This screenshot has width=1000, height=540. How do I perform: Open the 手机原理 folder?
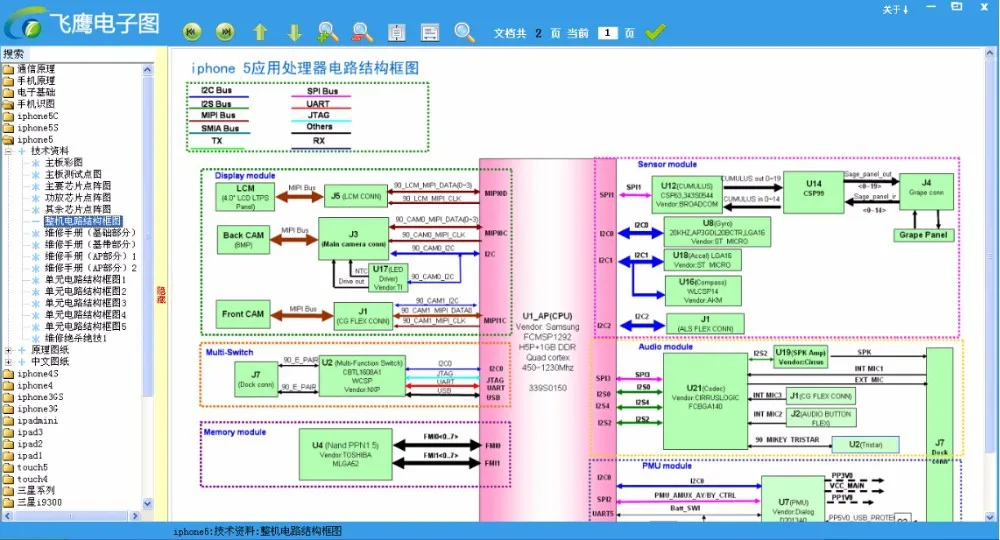pos(36,80)
